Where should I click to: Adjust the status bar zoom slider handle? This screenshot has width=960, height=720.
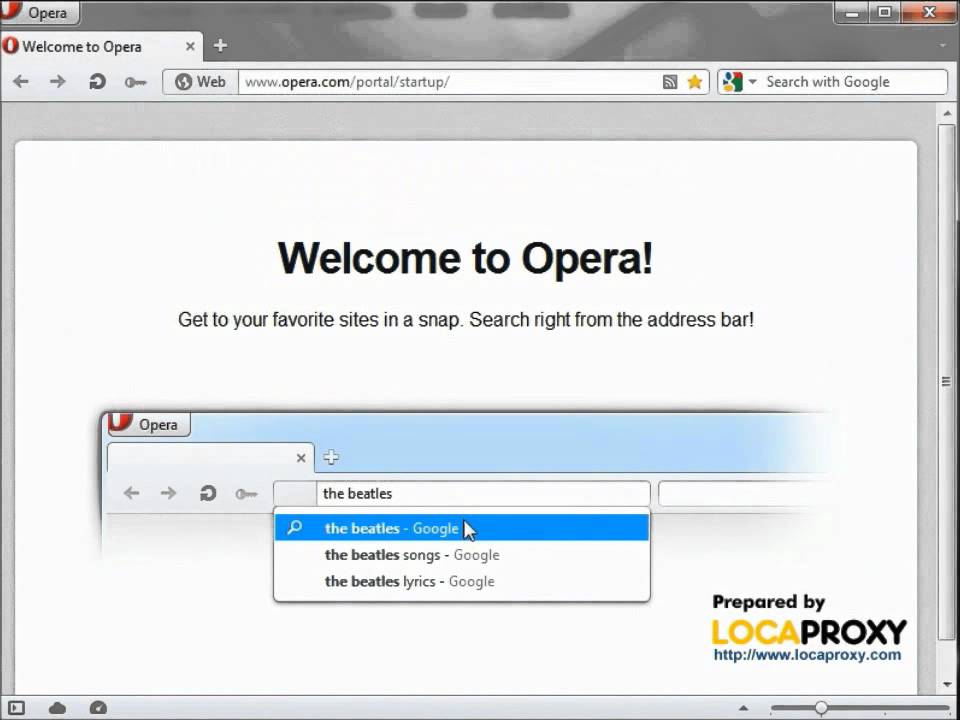click(821, 708)
